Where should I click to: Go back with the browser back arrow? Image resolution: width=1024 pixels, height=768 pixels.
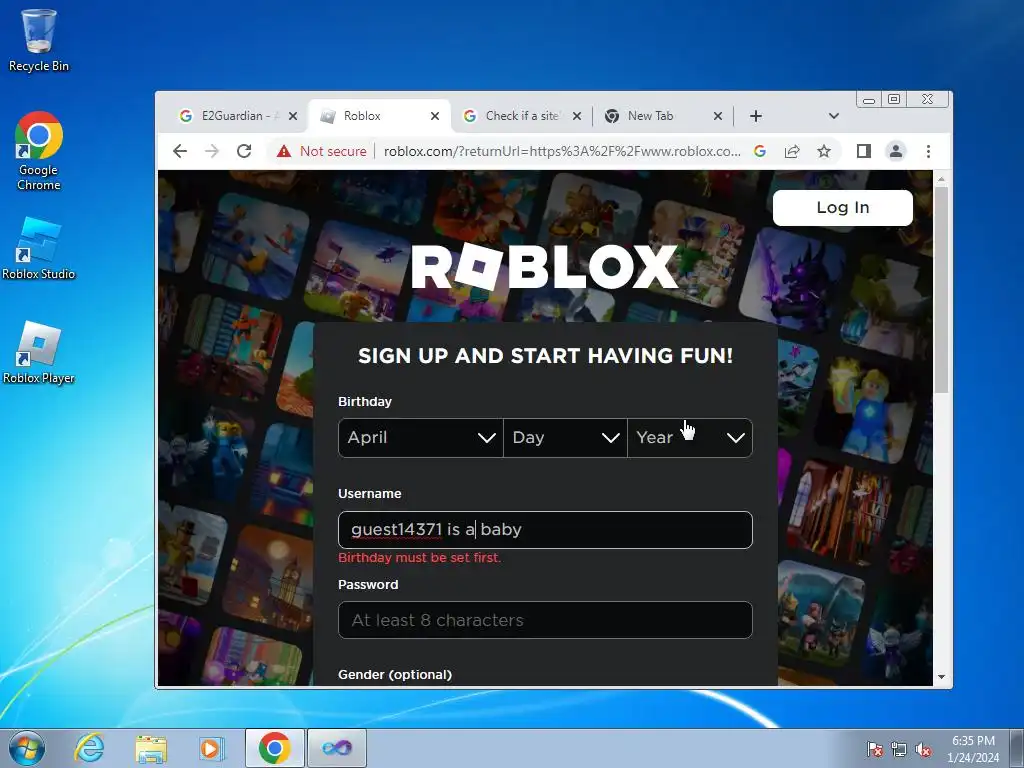180,152
